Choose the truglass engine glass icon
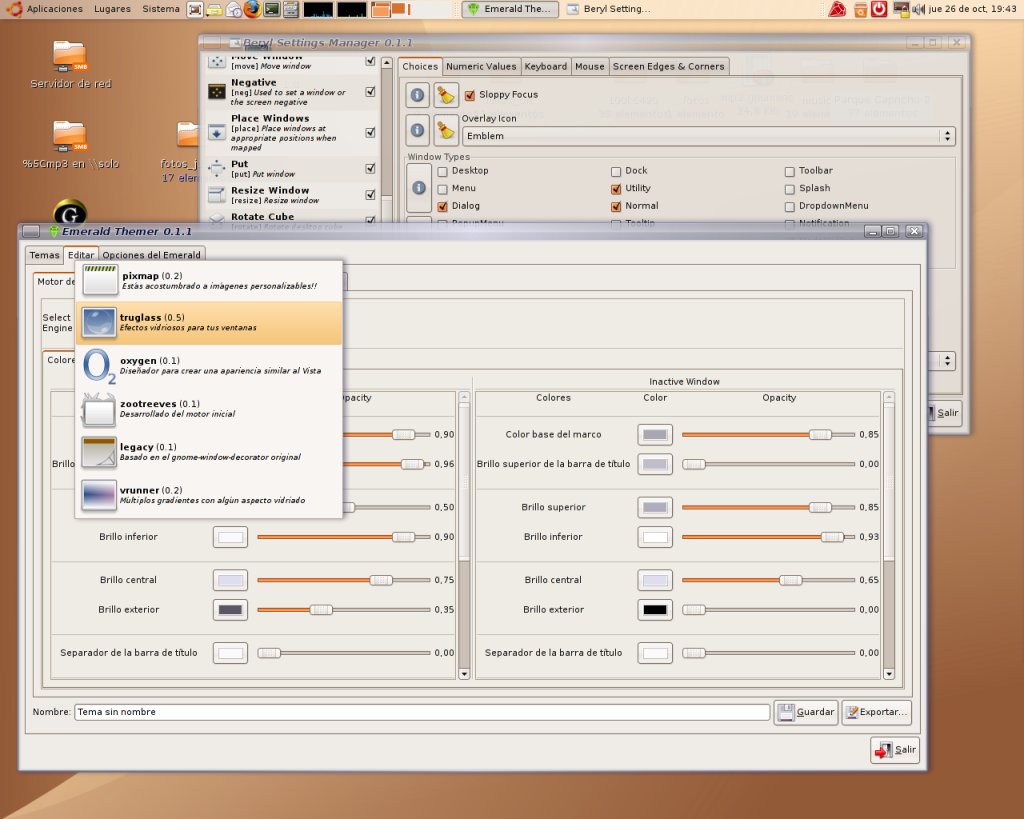The image size is (1024, 819). coord(99,323)
